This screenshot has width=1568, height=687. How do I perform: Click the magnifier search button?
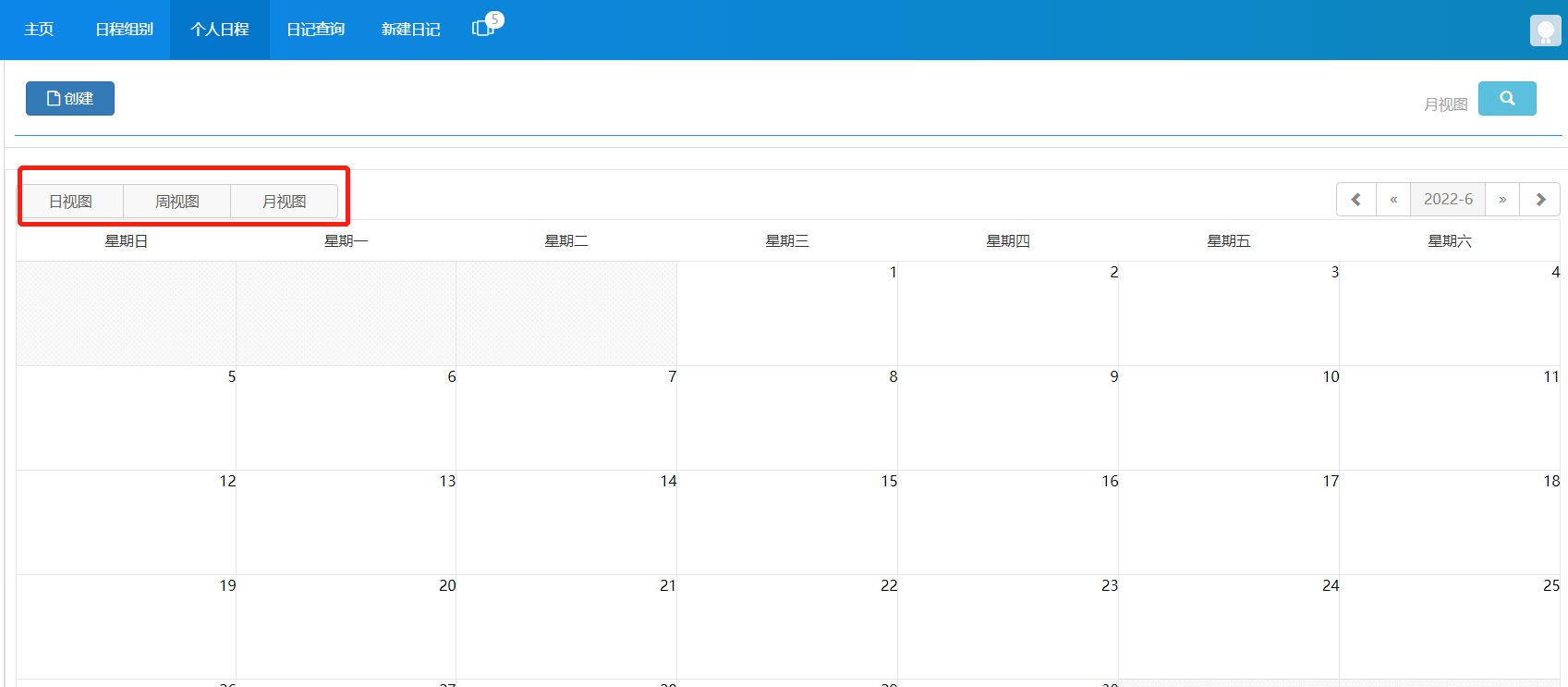click(1506, 99)
